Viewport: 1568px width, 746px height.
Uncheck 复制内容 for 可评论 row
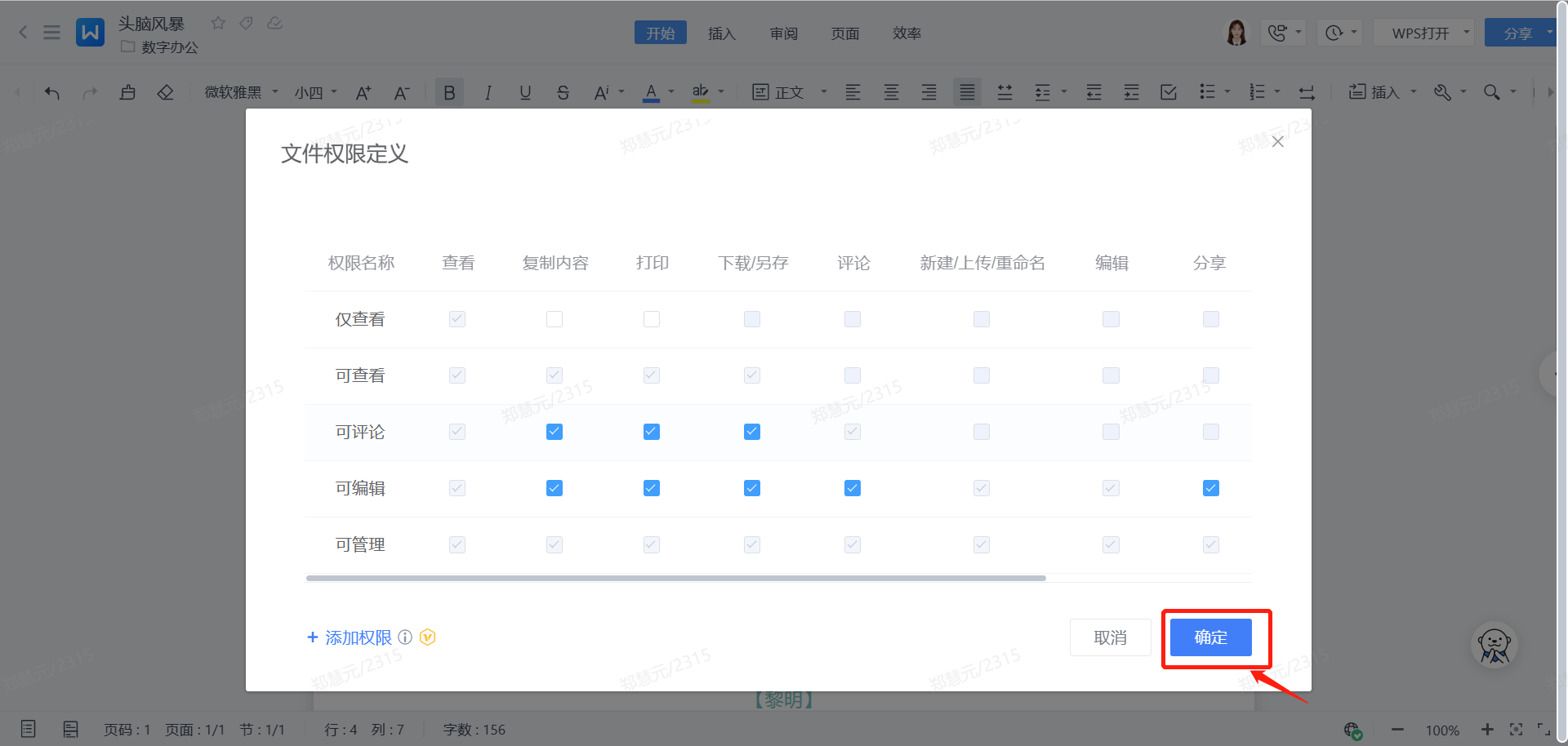pyautogui.click(x=555, y=432)
